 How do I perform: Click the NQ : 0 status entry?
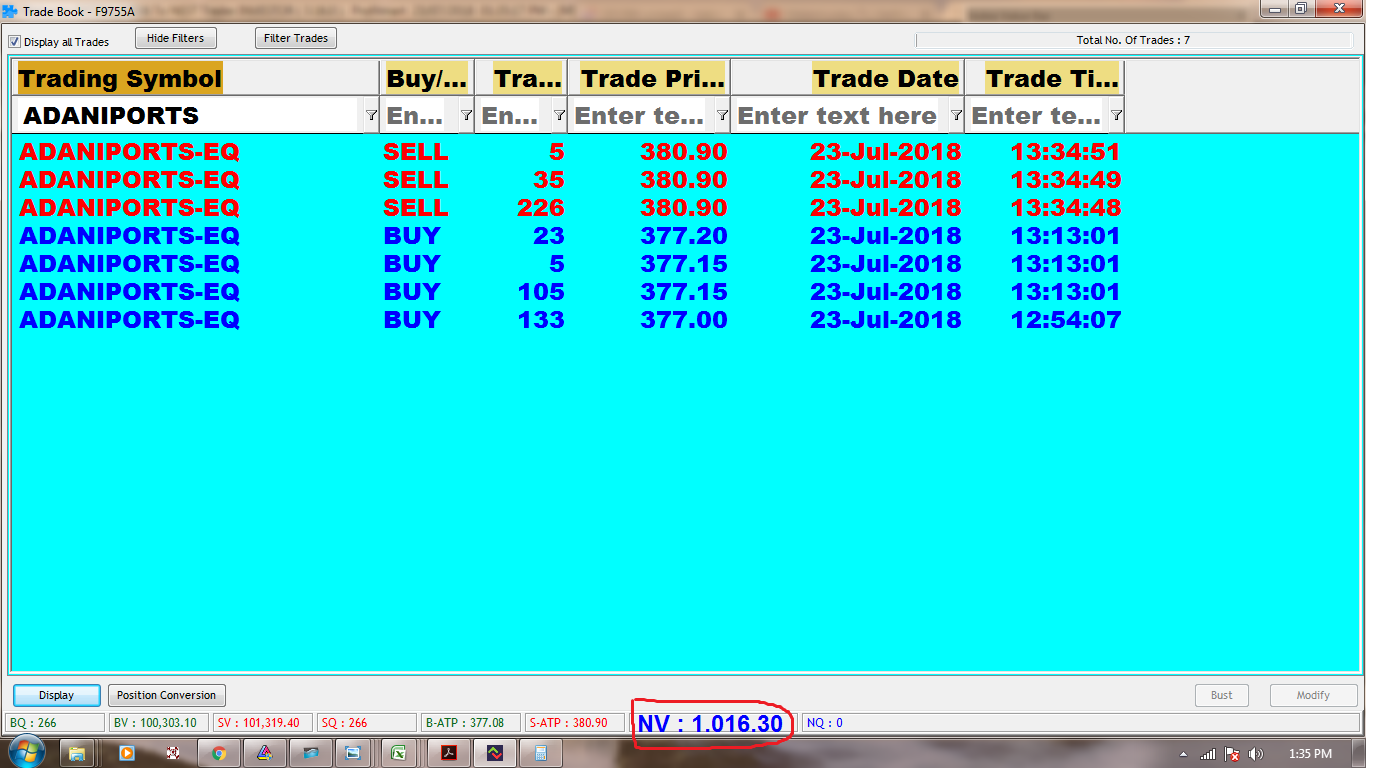tap(1081, 722)
